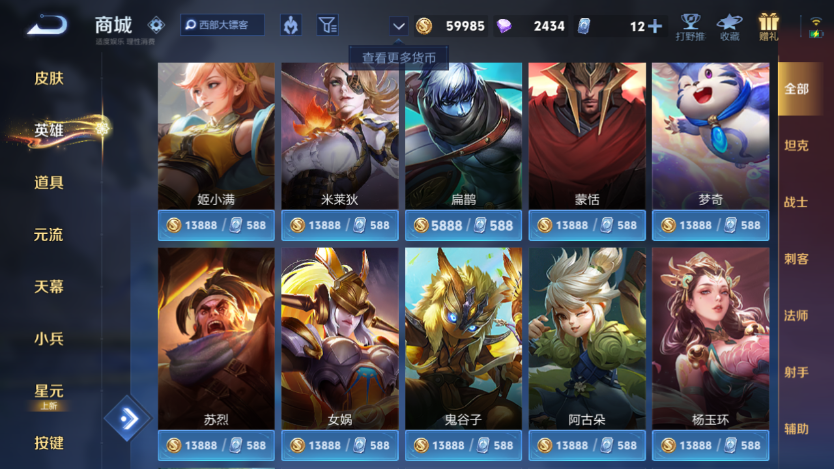This screenshot has height=469, width=834.
Task: Filter heroes by 刺客 class
Action: [x=796, y=259]
